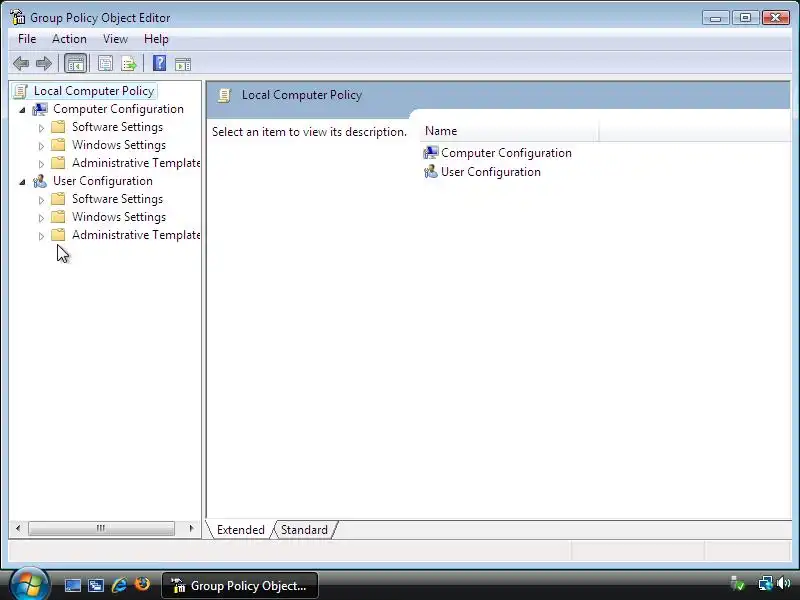
Task: Open the Help toolbar icon
Action: click(x=159, y=63)
